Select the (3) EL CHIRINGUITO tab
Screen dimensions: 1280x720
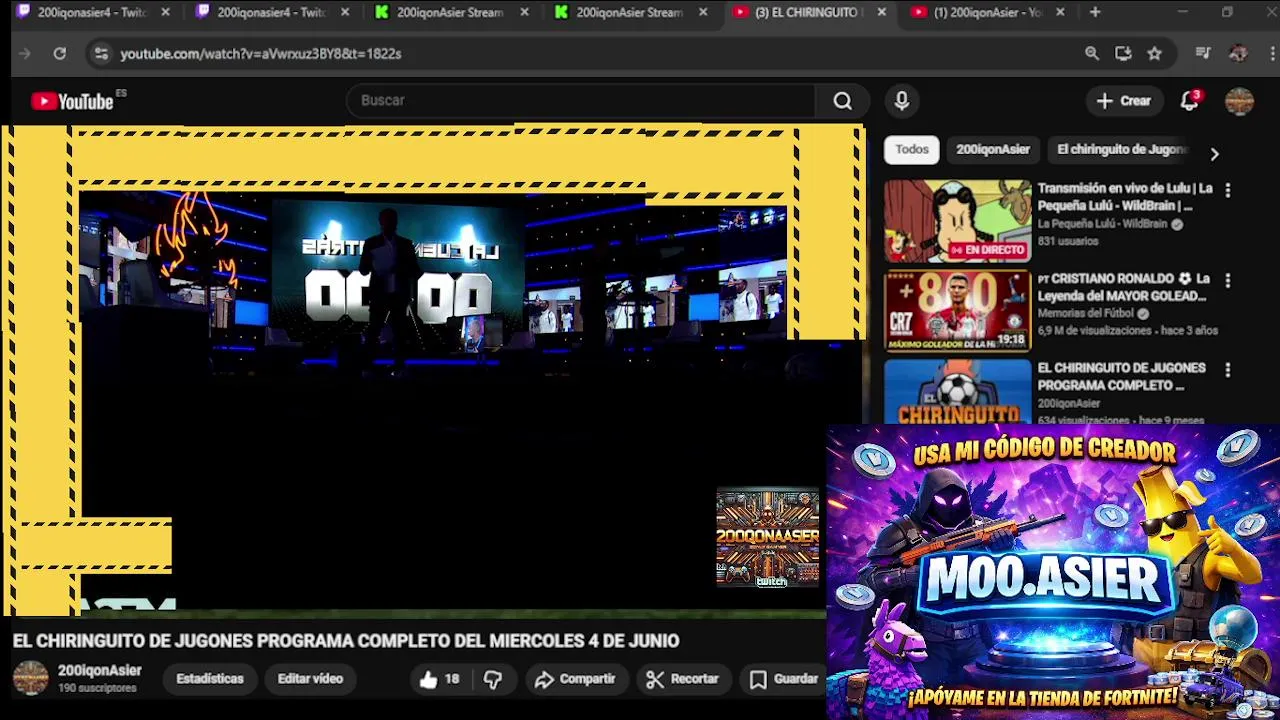[808, 12]
